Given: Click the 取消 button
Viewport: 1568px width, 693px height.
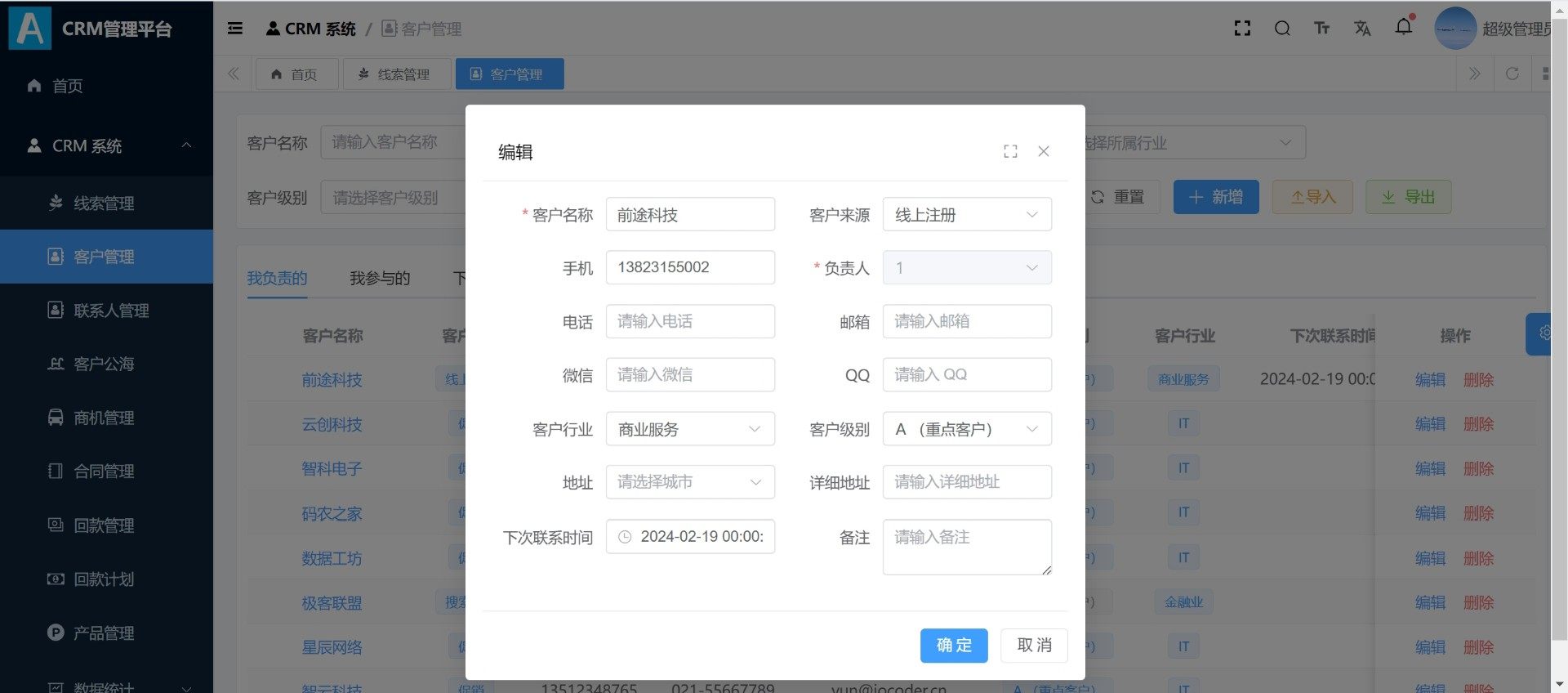Looking at the screenshot, I should pos(1034,646).
